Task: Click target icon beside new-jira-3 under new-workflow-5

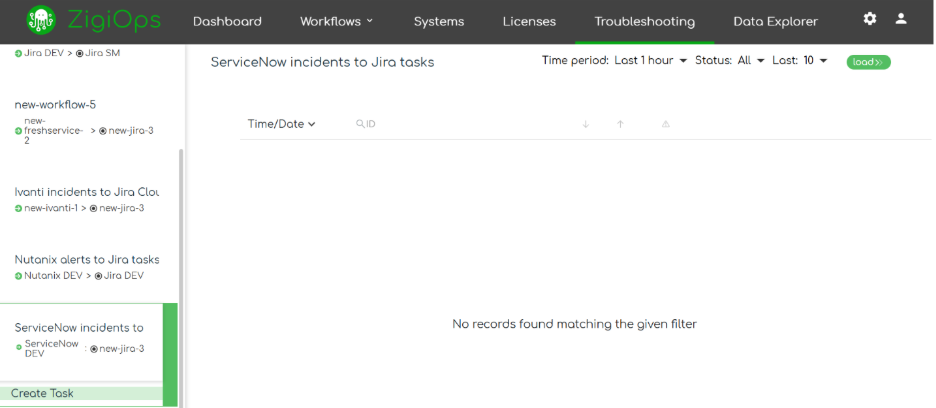Action: tap(103, 131)
